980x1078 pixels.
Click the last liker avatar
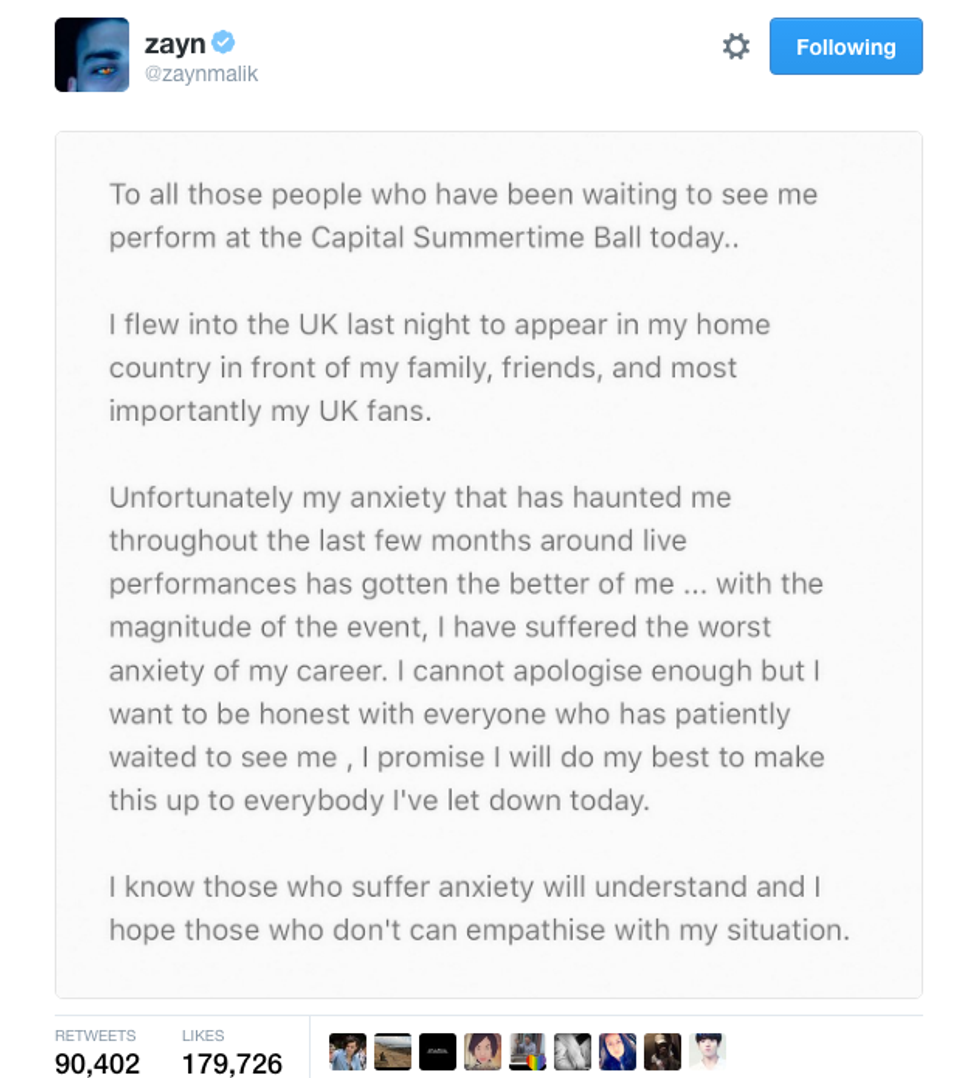[x=707, y=1052]
